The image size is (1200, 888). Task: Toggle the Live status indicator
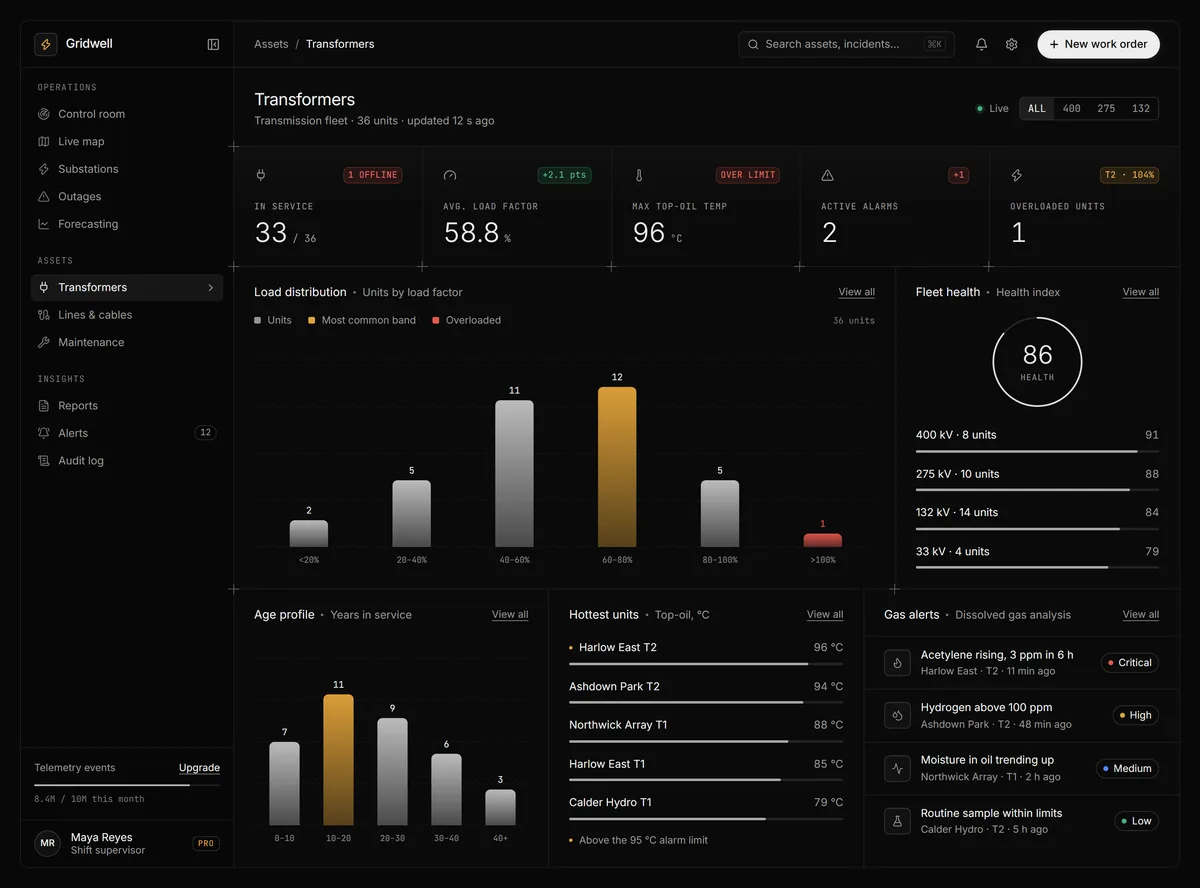point(992,109)
